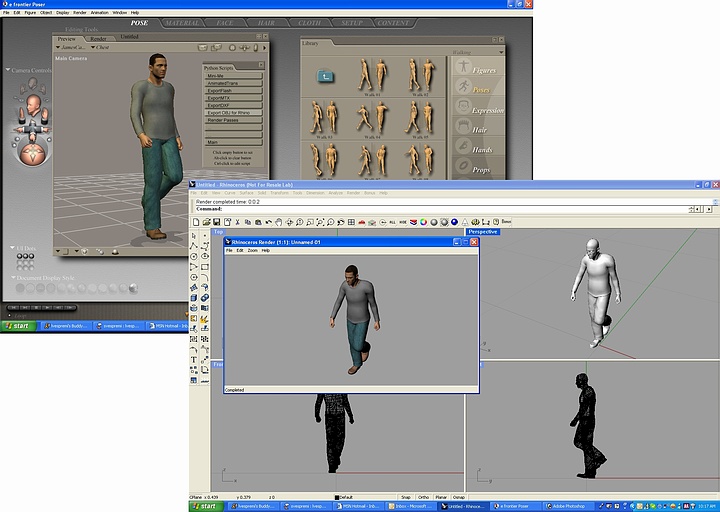Click the Render Passes script button
The width and height of the screenshot is (720, 512).
point(233,120)
